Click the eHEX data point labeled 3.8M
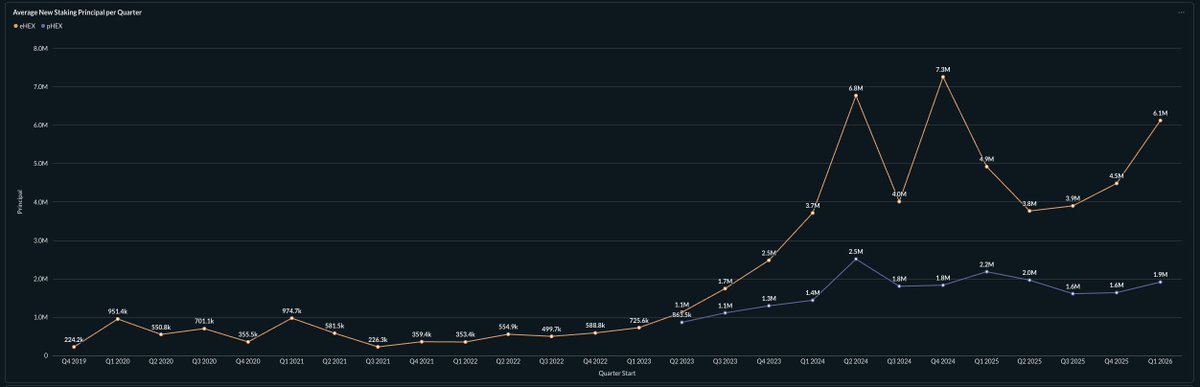 tap(1029, 211)
